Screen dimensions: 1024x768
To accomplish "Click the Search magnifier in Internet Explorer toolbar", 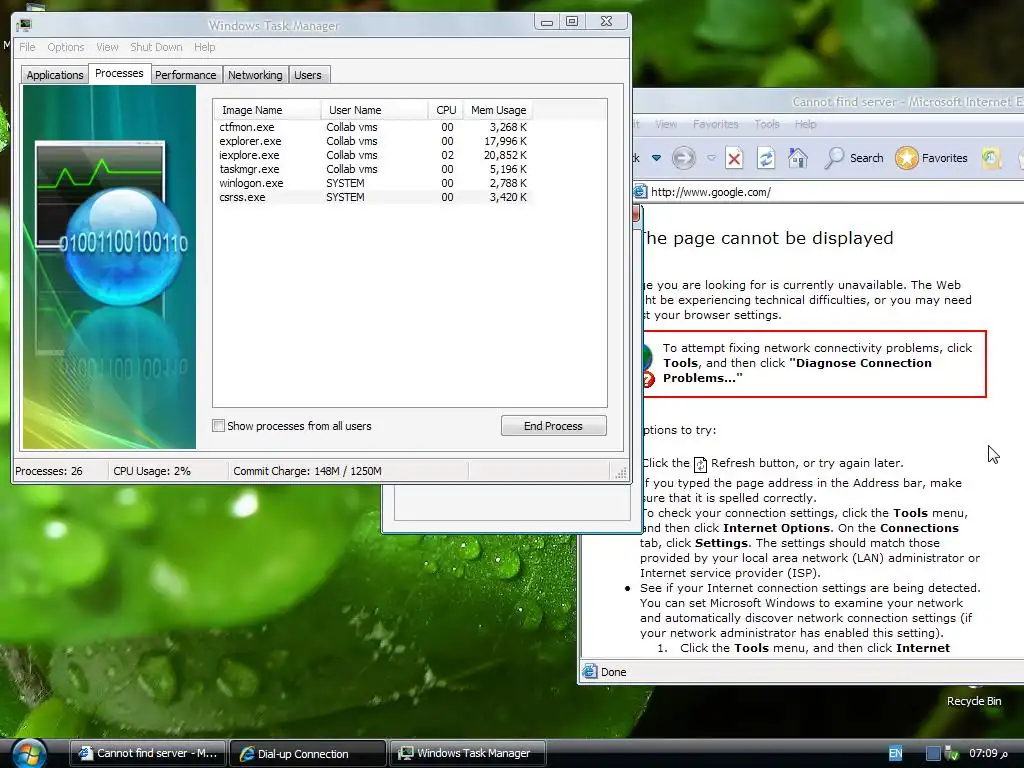I will click(x=854, y=158).
